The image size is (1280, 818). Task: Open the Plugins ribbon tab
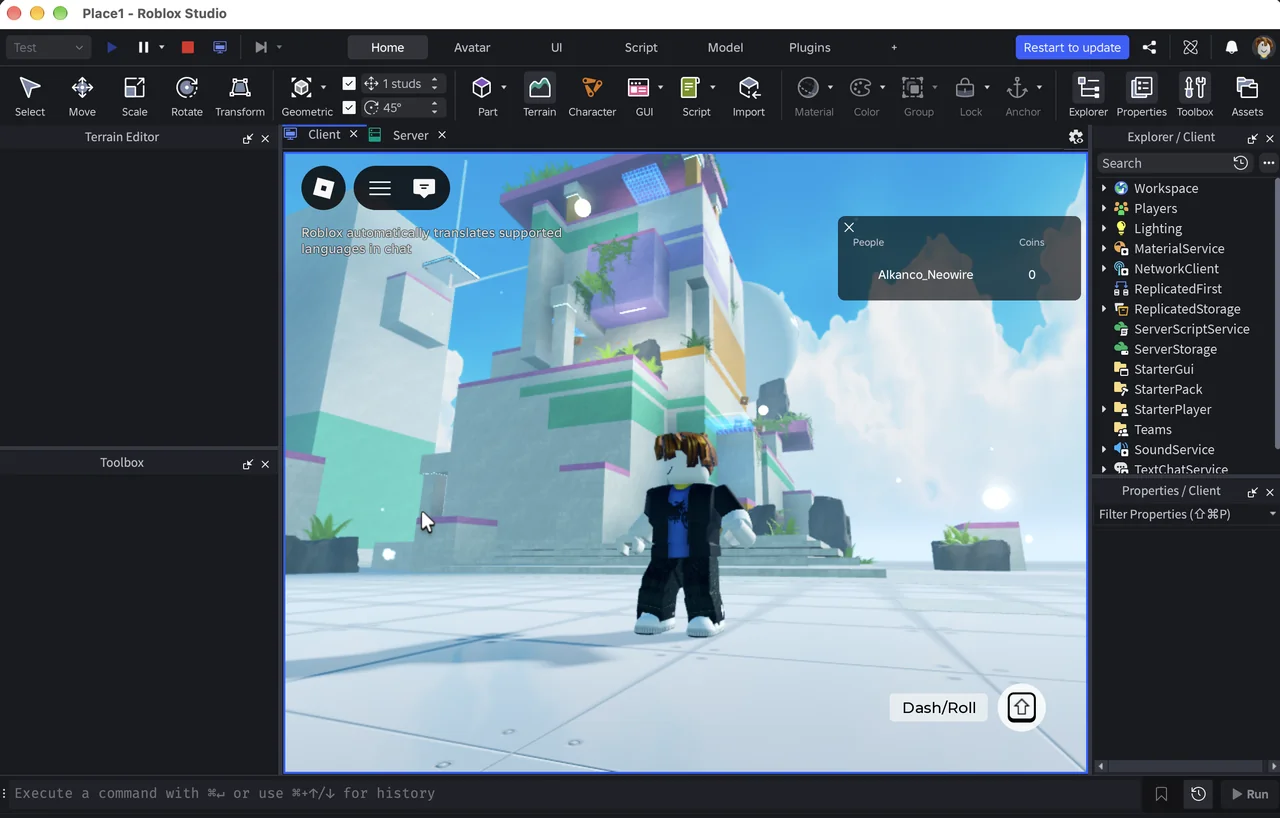(809, 47)
